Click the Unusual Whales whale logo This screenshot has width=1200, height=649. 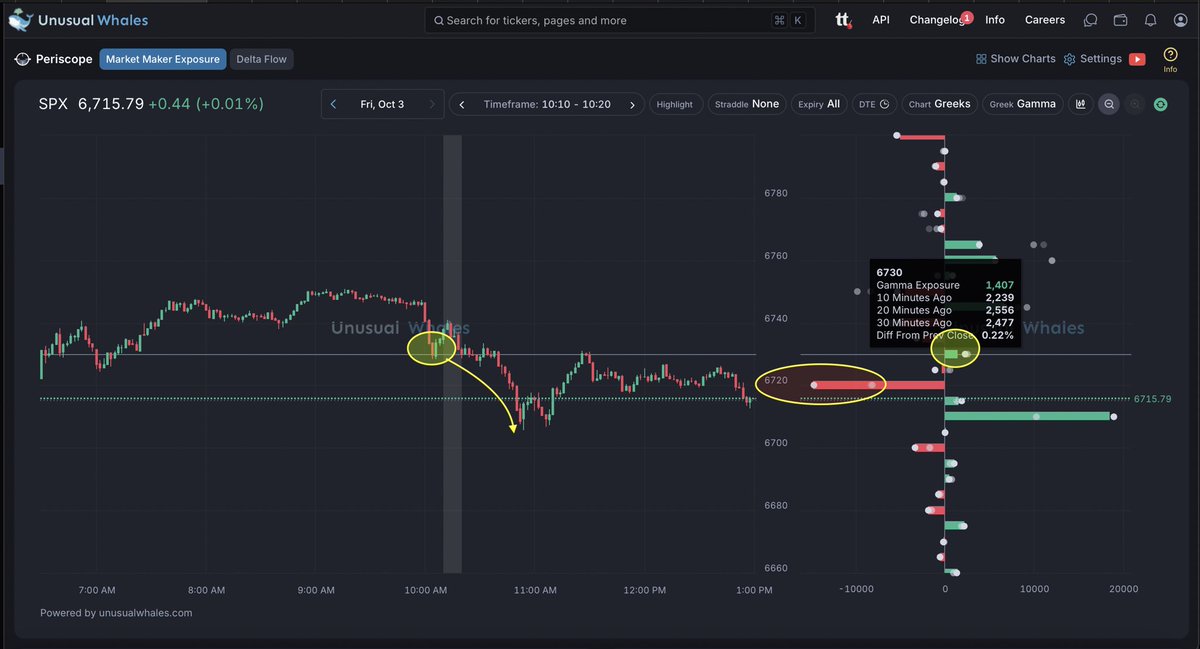tap(22, 19)
